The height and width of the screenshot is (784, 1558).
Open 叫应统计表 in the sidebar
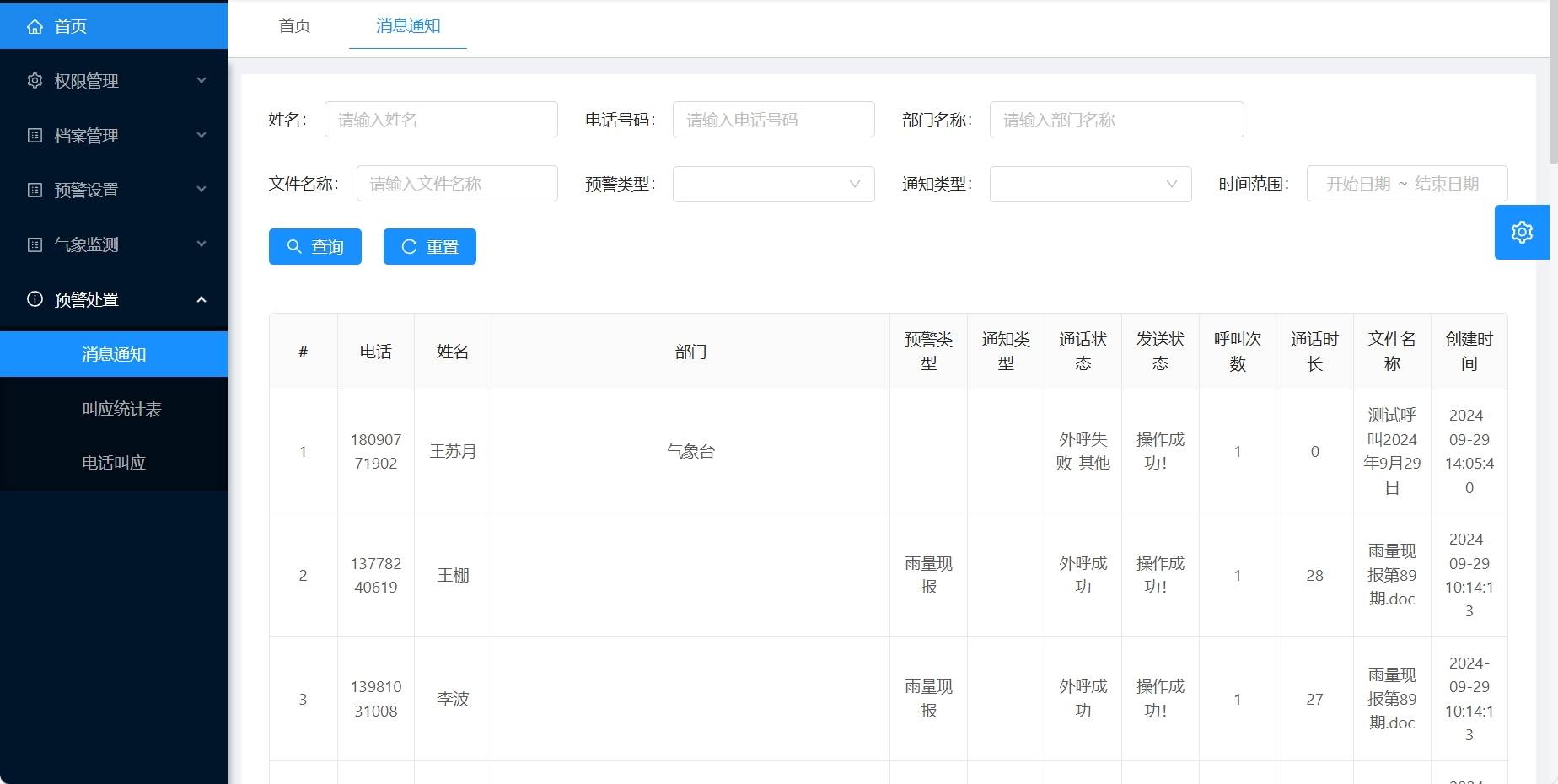pos(121,409)
